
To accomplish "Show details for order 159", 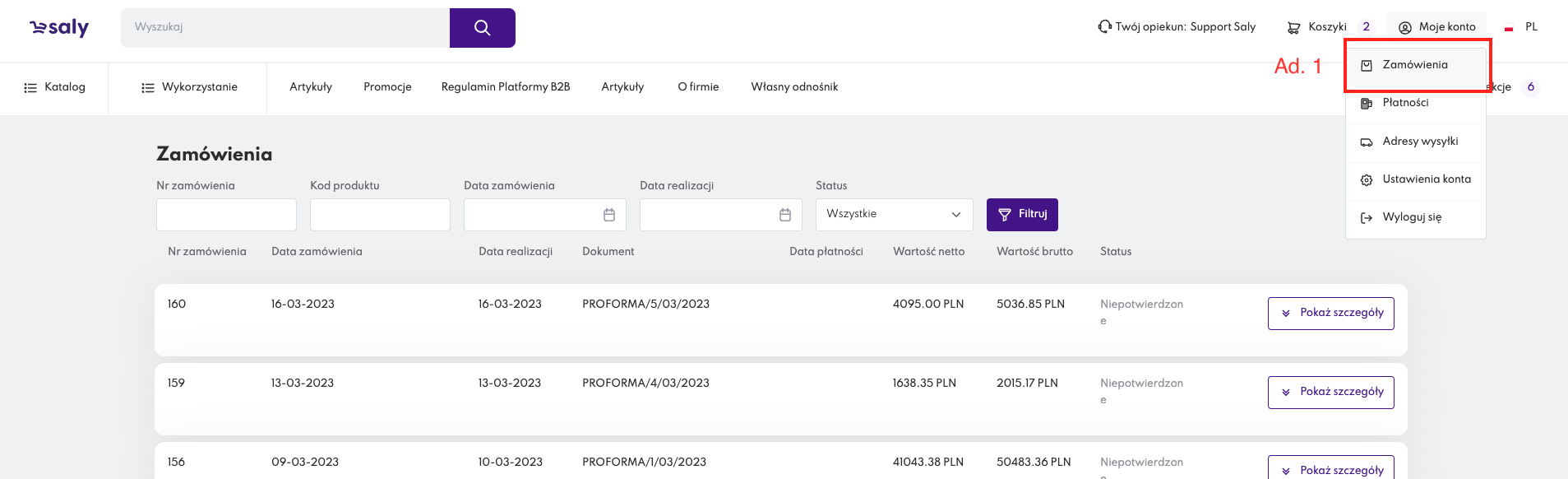I will 1330,393.
